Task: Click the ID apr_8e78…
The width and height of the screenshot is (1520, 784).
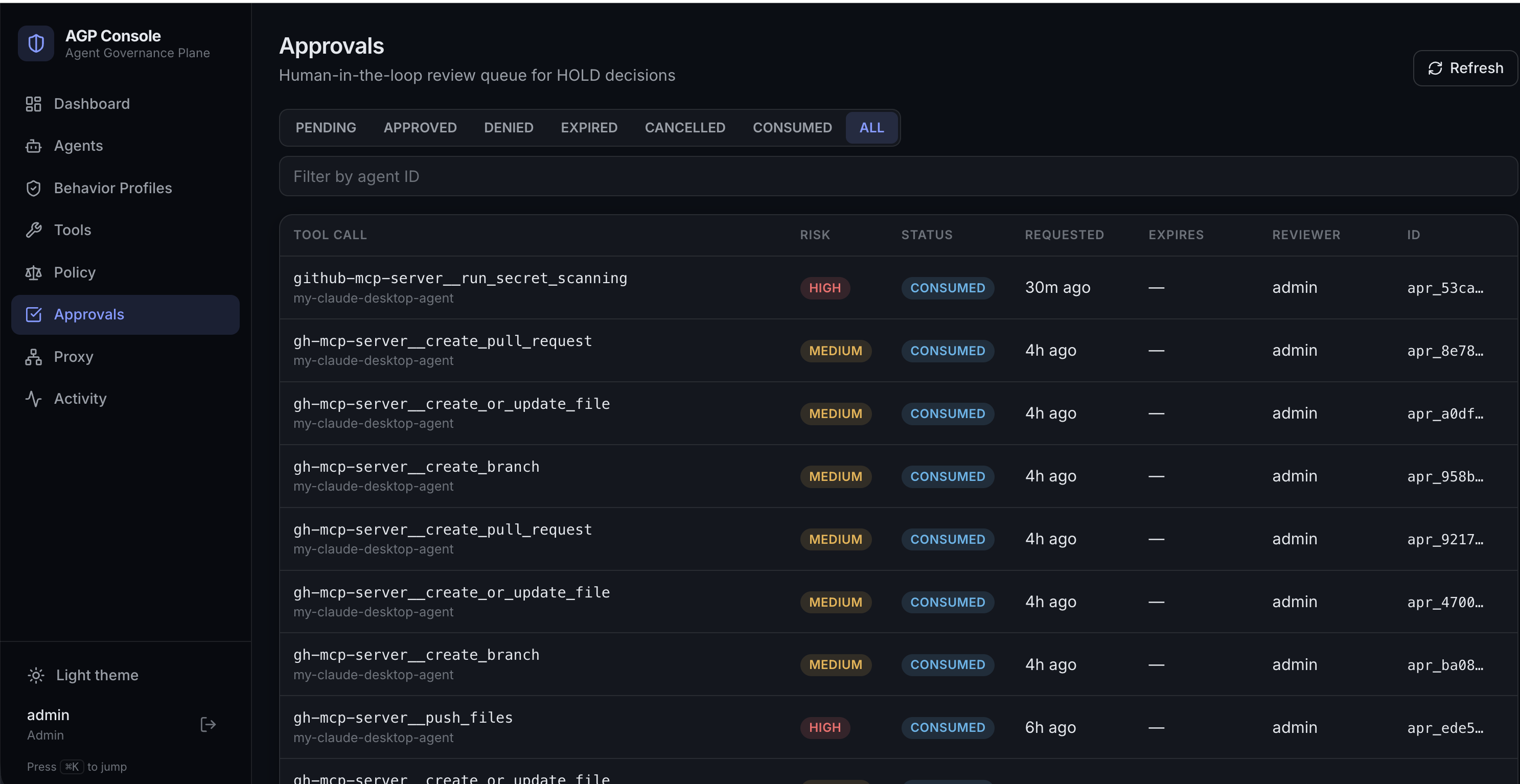Action: [x=1445, y=351]
